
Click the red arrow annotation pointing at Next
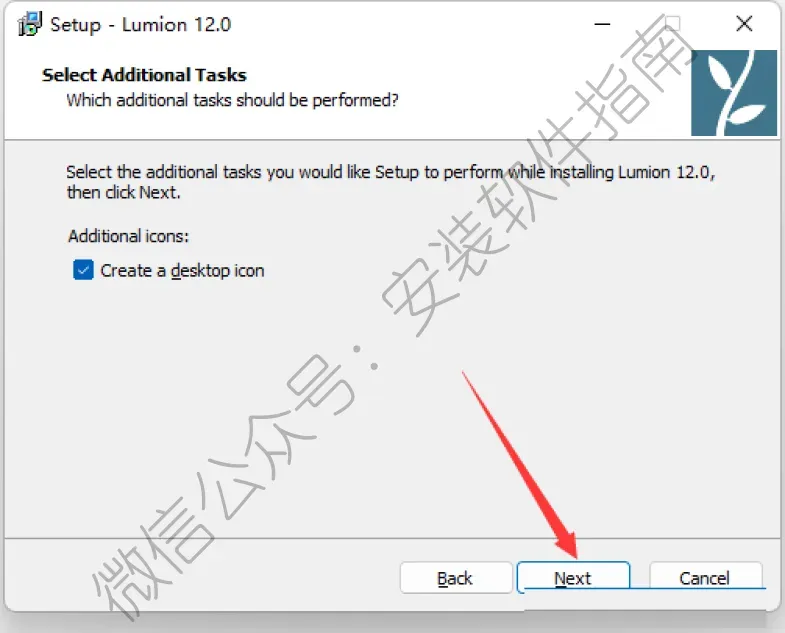(521, 465)
